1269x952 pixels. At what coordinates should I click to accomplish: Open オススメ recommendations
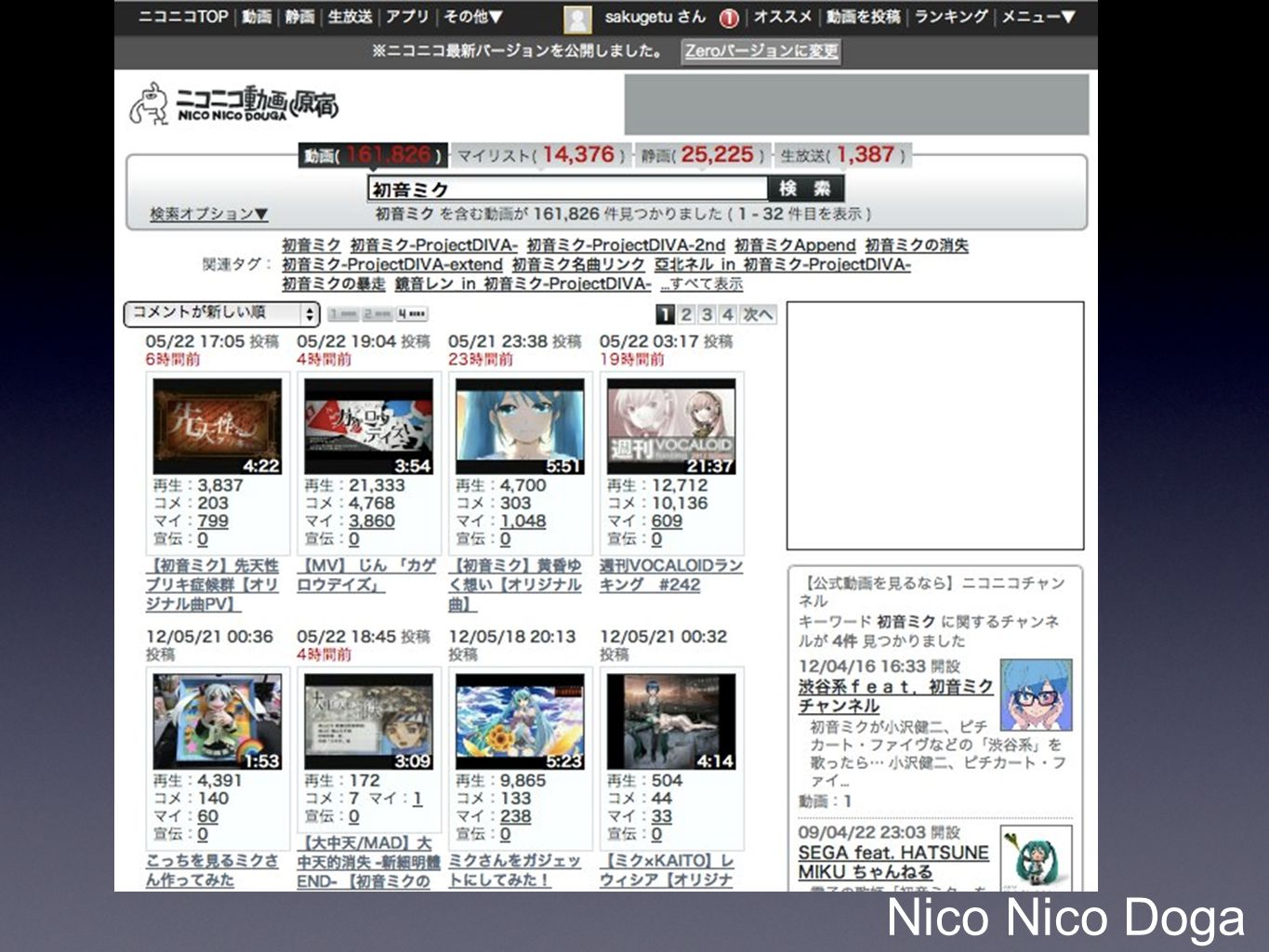[782, 17]
